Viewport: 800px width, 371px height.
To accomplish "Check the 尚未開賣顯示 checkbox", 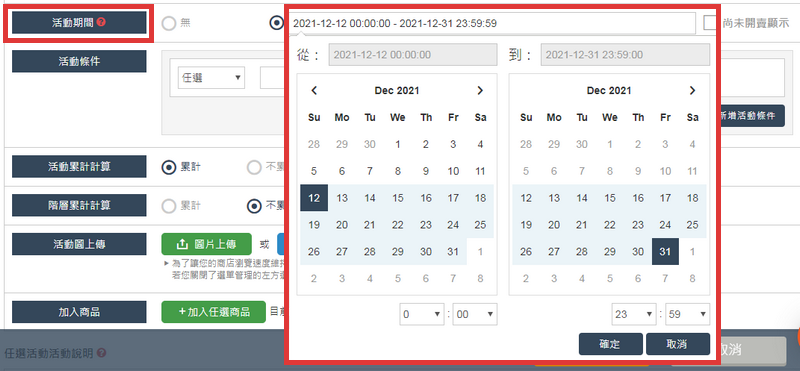I will pyautogui.click(x=710, y=23).
